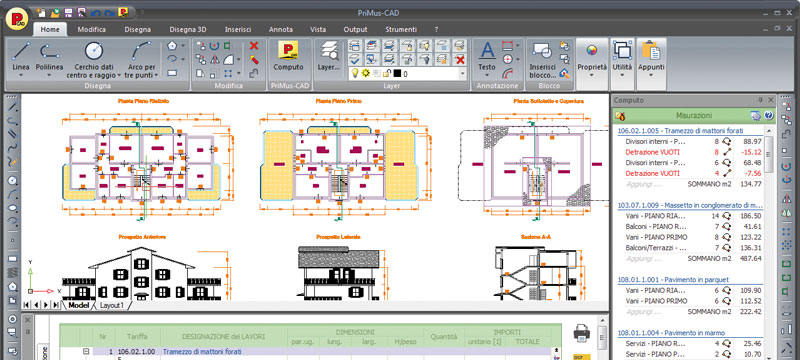Toggle the layer lock padlock icon
Screen dimensions: 800x360
[x=387, y=73]
